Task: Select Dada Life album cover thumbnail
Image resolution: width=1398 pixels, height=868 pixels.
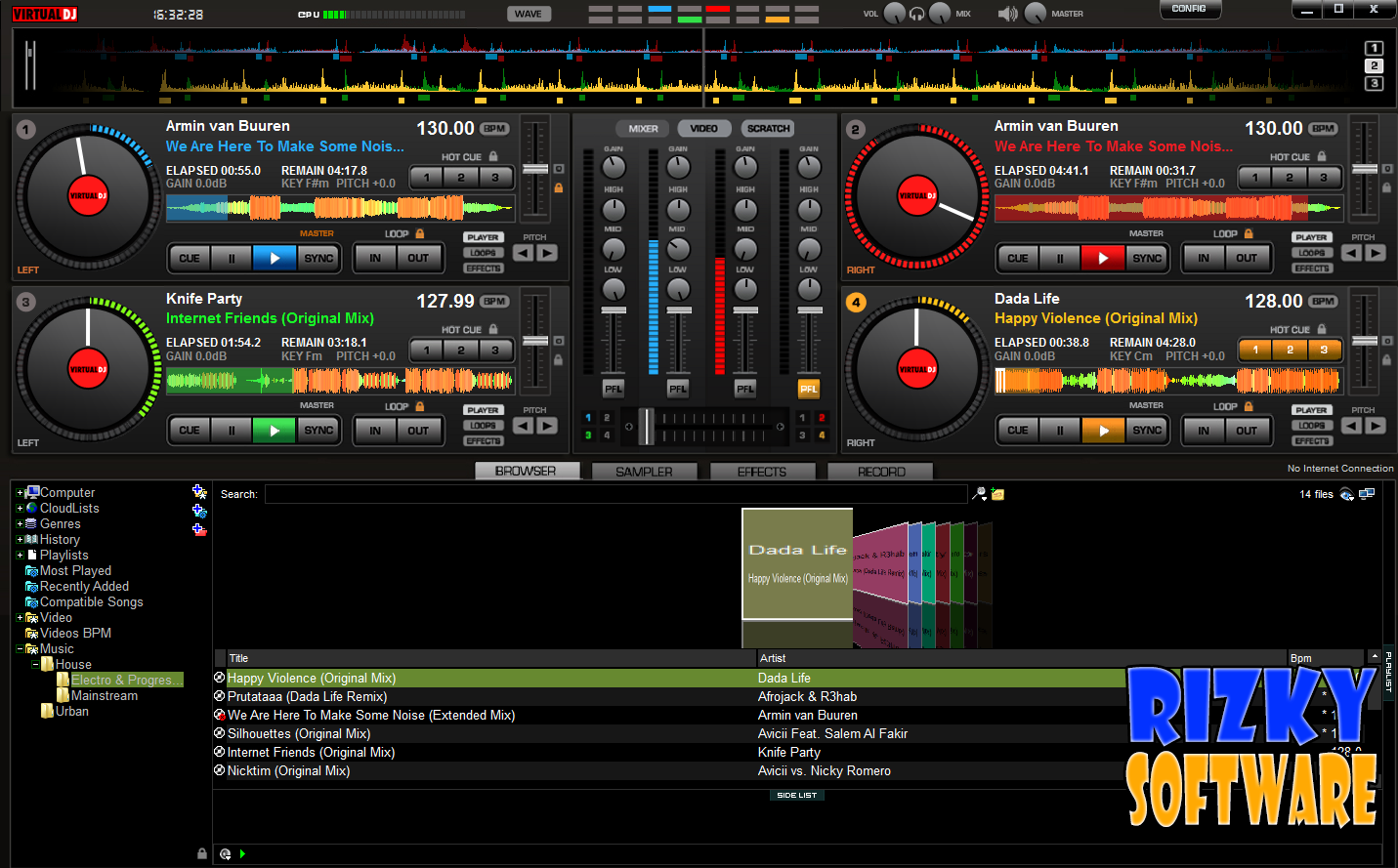Action: coord(797,564)
